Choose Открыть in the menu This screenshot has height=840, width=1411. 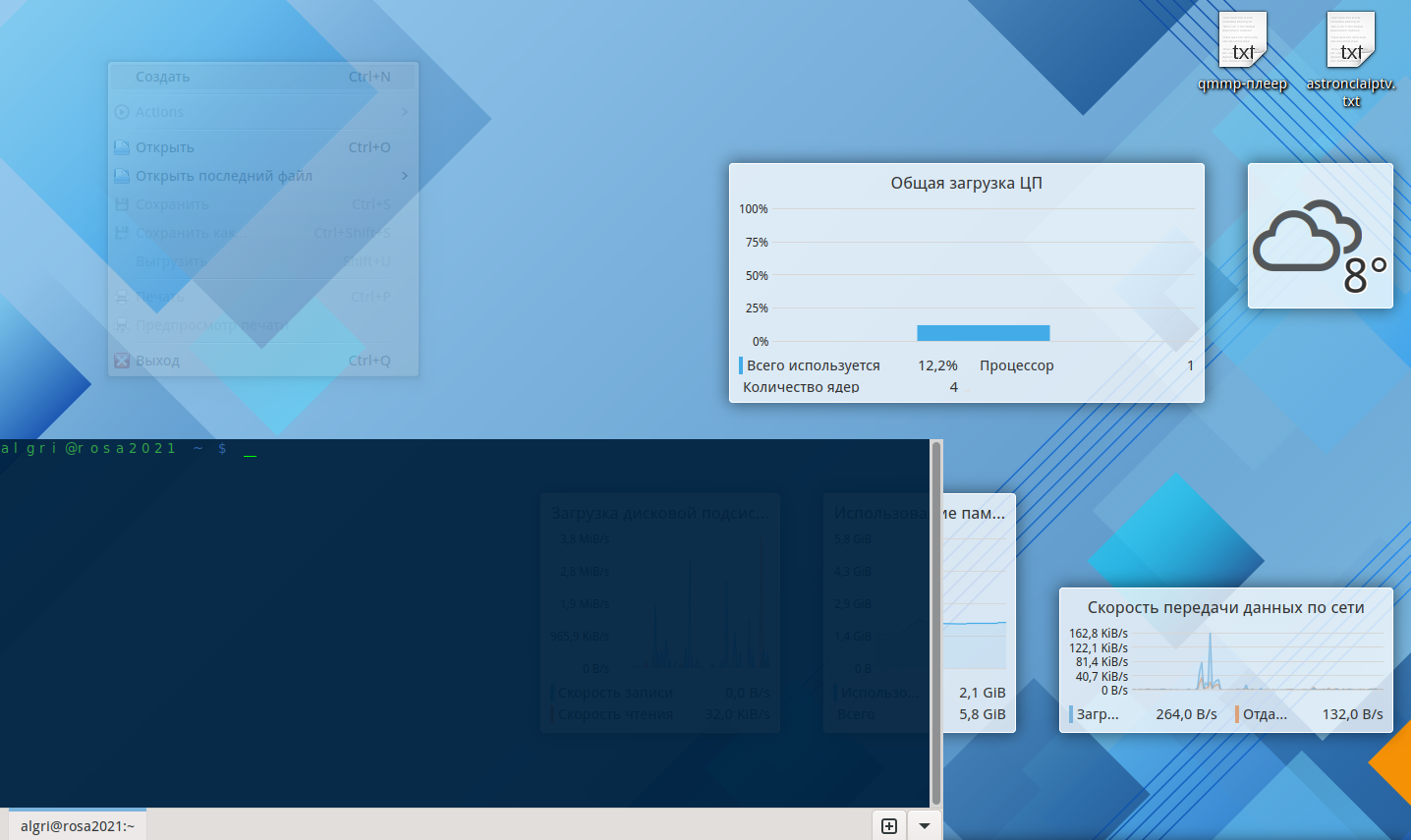coord(262,147)
